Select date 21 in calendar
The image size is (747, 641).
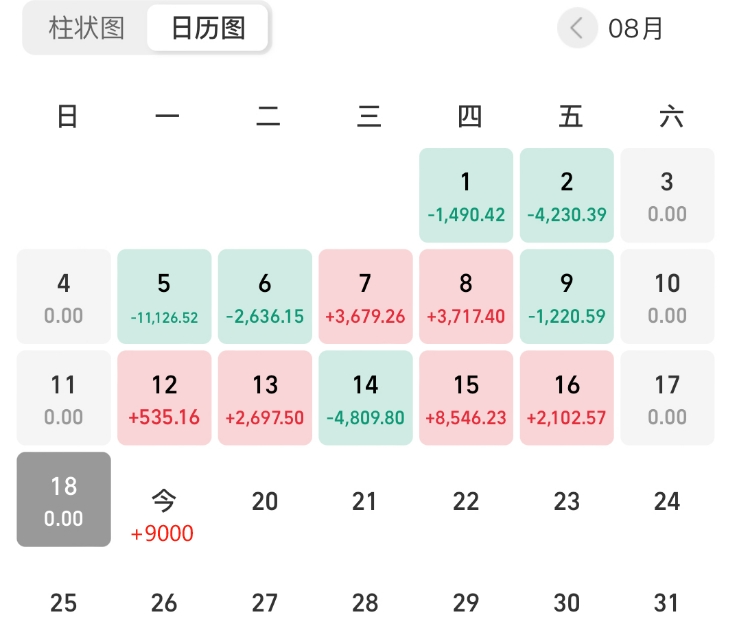[x=365, y=501]
